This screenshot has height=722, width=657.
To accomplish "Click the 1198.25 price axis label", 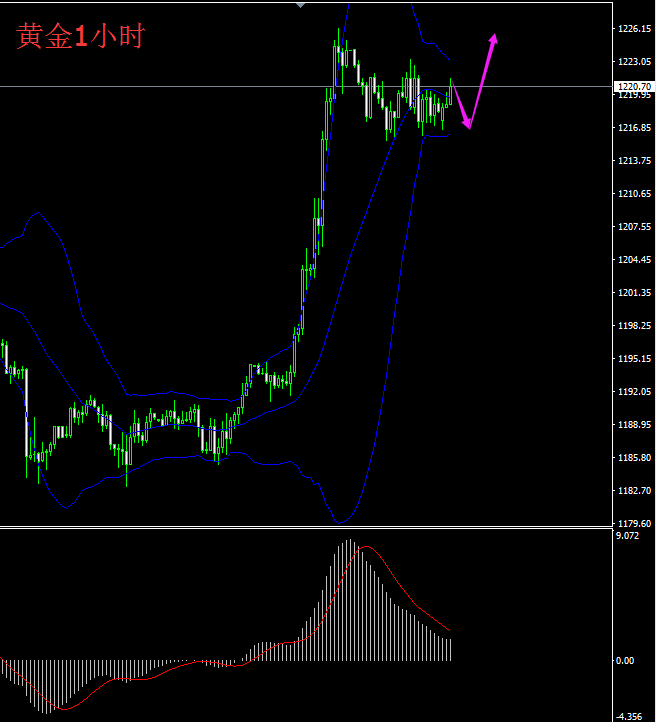I will [634, 326].
